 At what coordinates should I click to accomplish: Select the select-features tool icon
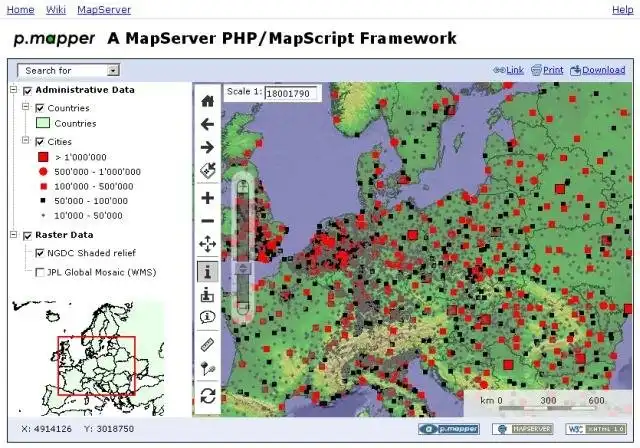pyautogui.click(x=208, y=295)
